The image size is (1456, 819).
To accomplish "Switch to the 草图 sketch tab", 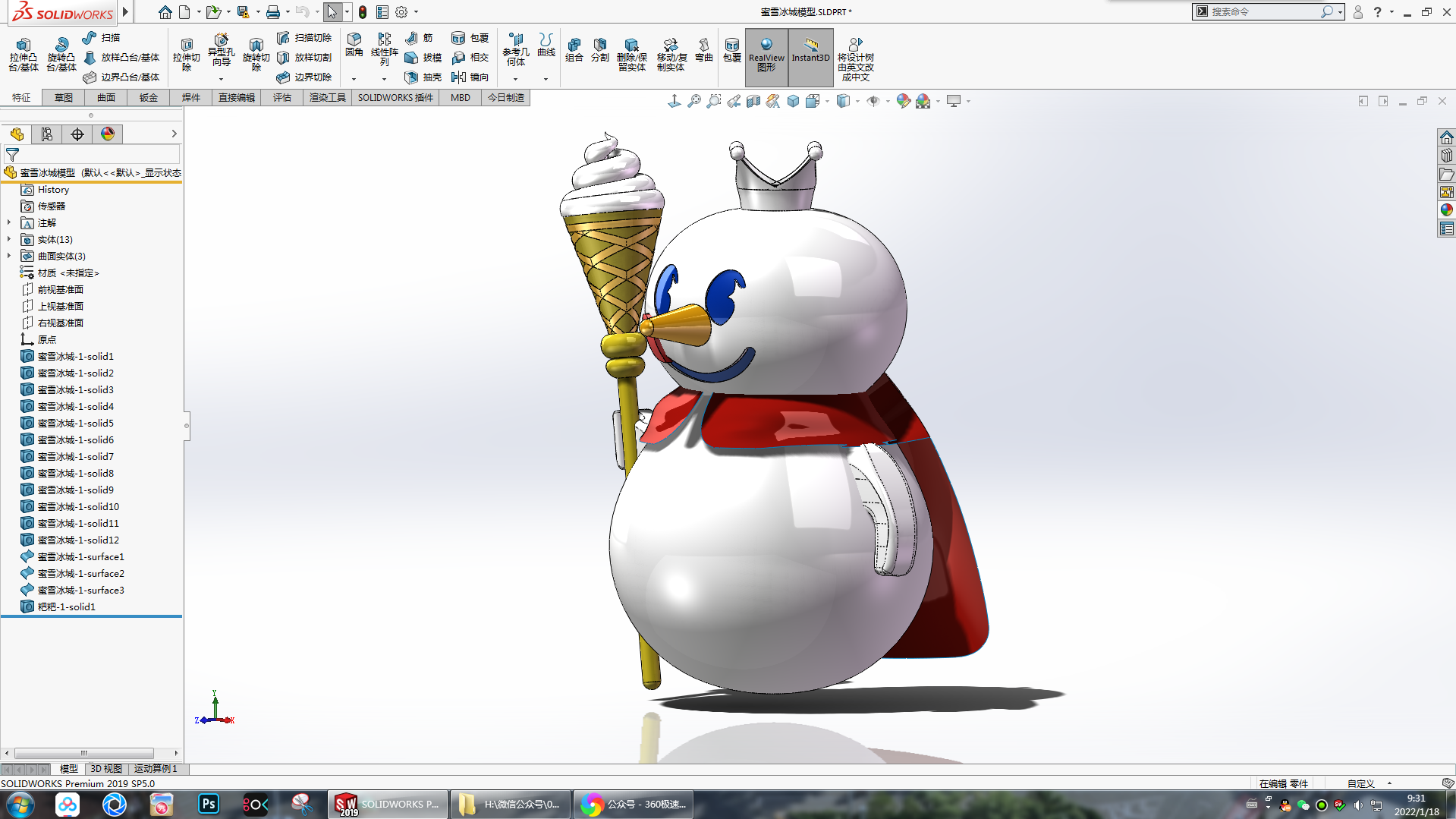I will click(64, 98).
